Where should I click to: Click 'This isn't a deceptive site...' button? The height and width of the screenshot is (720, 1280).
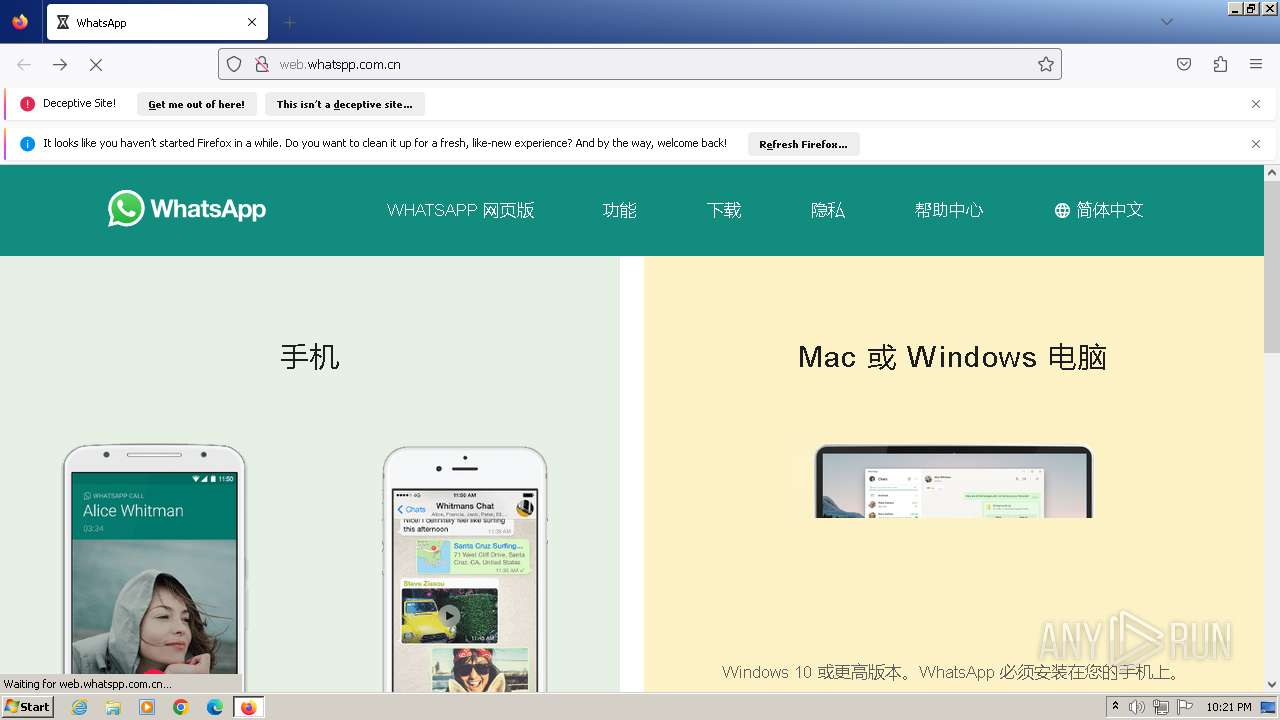[344, 104]
